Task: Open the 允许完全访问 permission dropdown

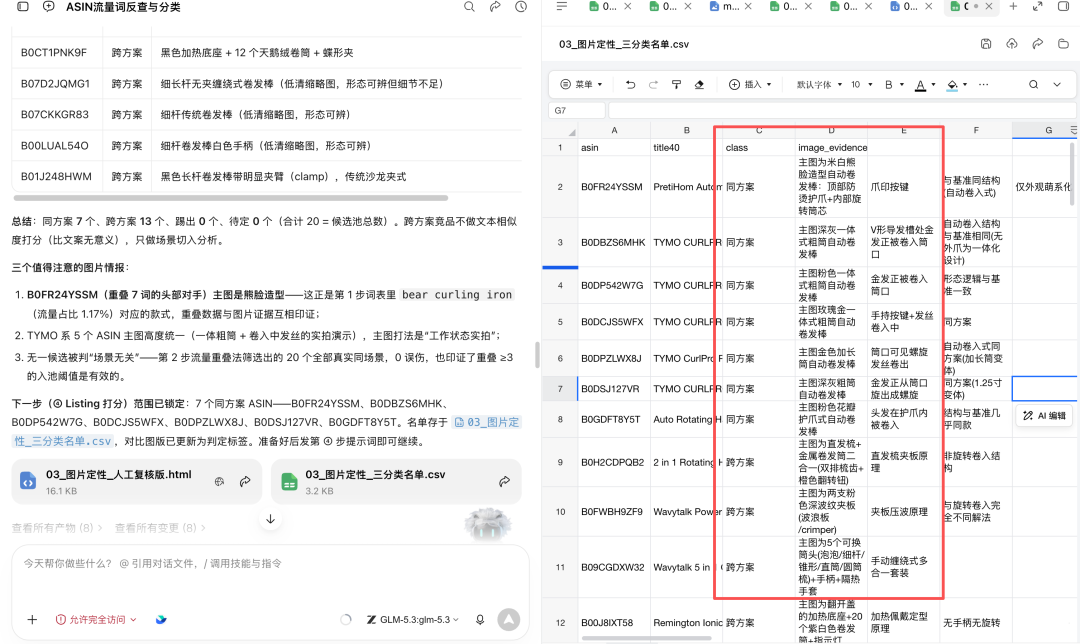Action: click(x=96, y=619)
